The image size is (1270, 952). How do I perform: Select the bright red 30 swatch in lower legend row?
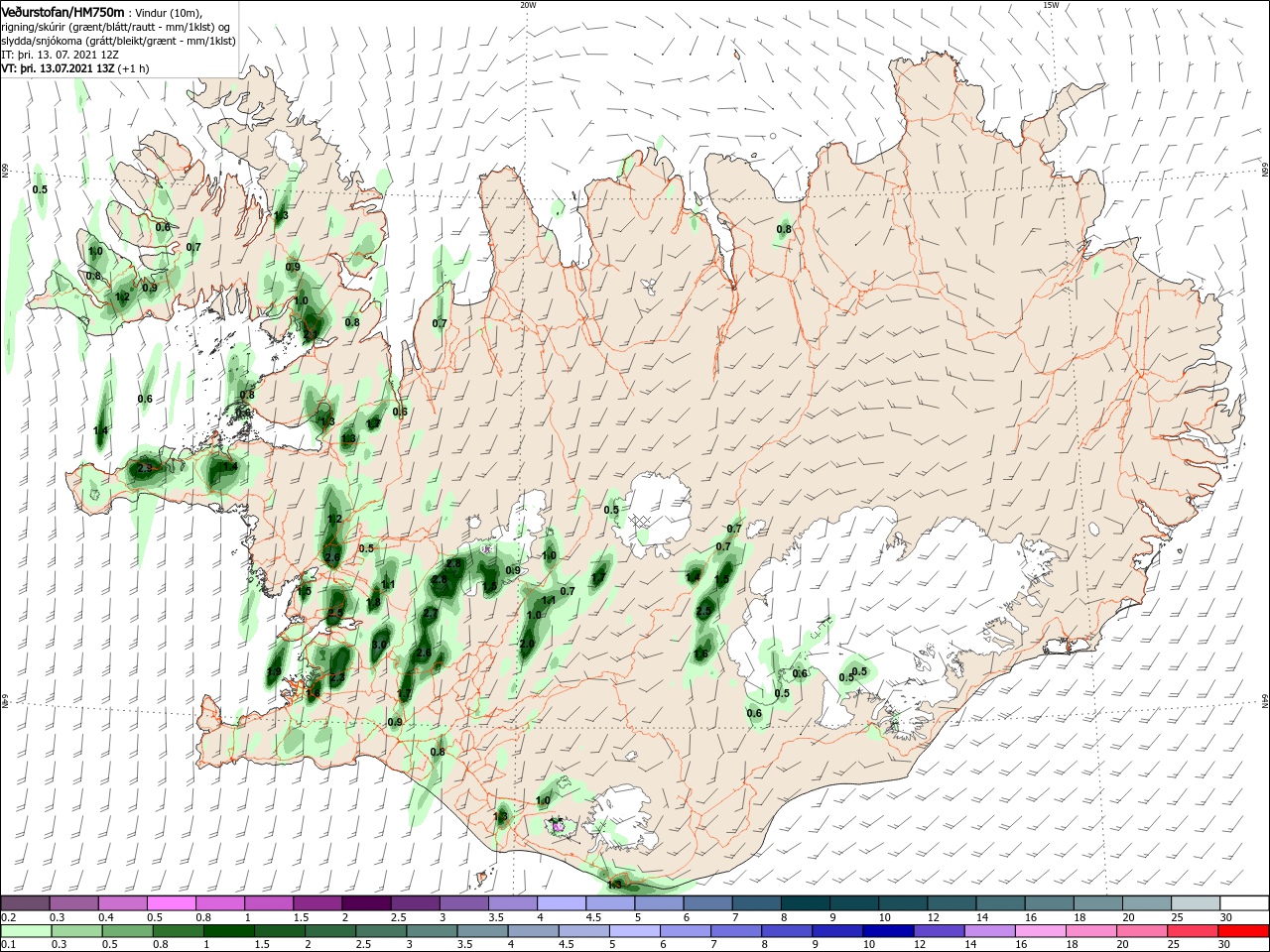pyautogui.click(x=1244, y=931)
